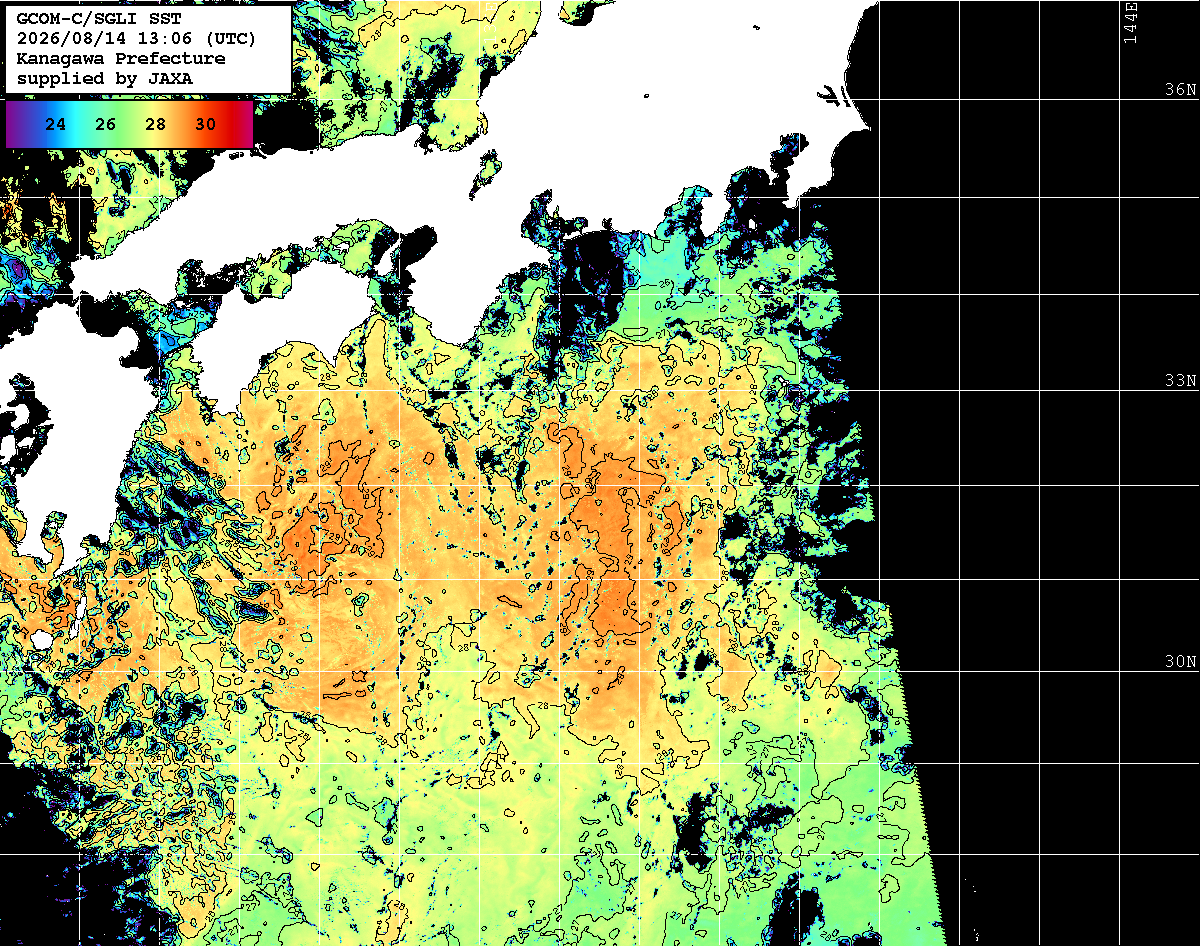Click the 28 value on the color scale
Viewport: 1200px width, 946px height.
pos(155,124)
